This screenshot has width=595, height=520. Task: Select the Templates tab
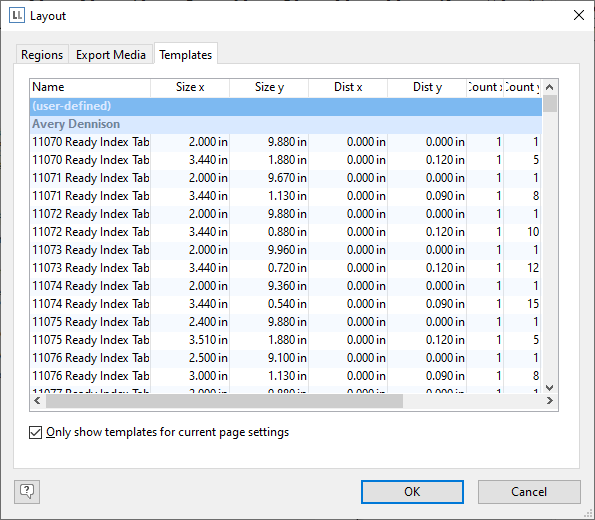186,55
